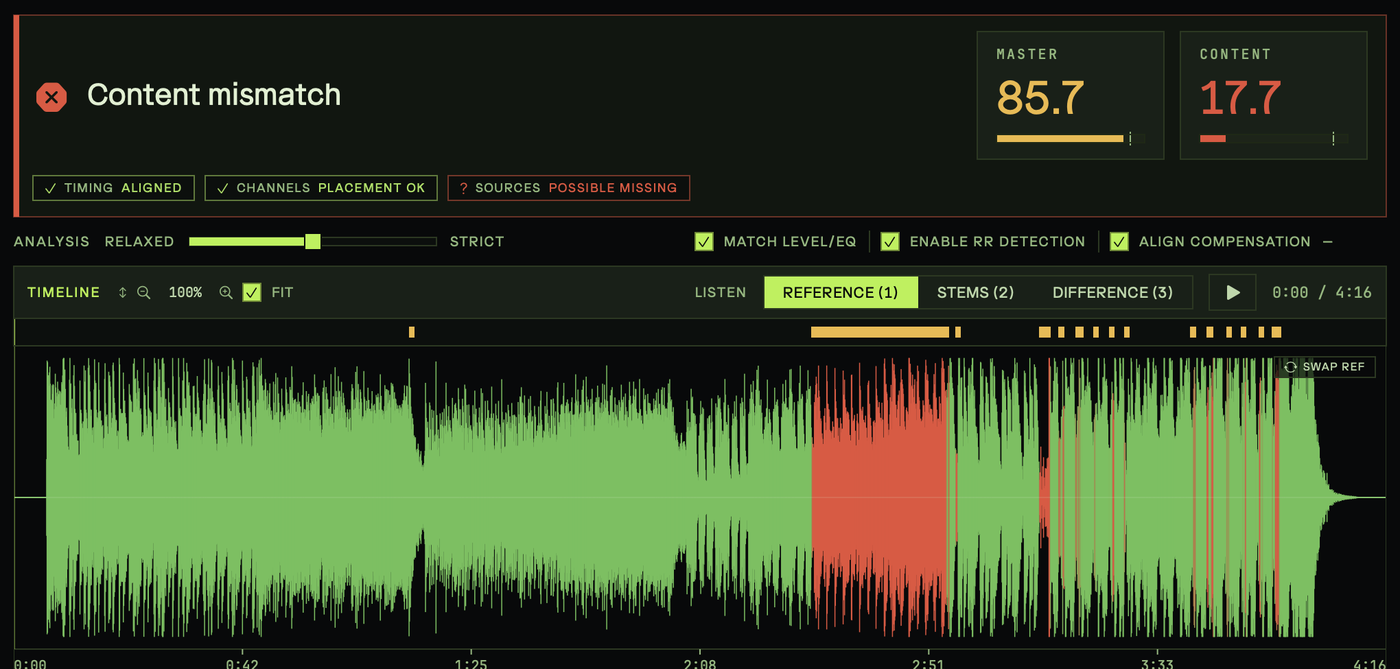Zoom out the timeline with the minus magnifier
The image size is (1400, 669).
pyautogui.click(x=144, y=293)
